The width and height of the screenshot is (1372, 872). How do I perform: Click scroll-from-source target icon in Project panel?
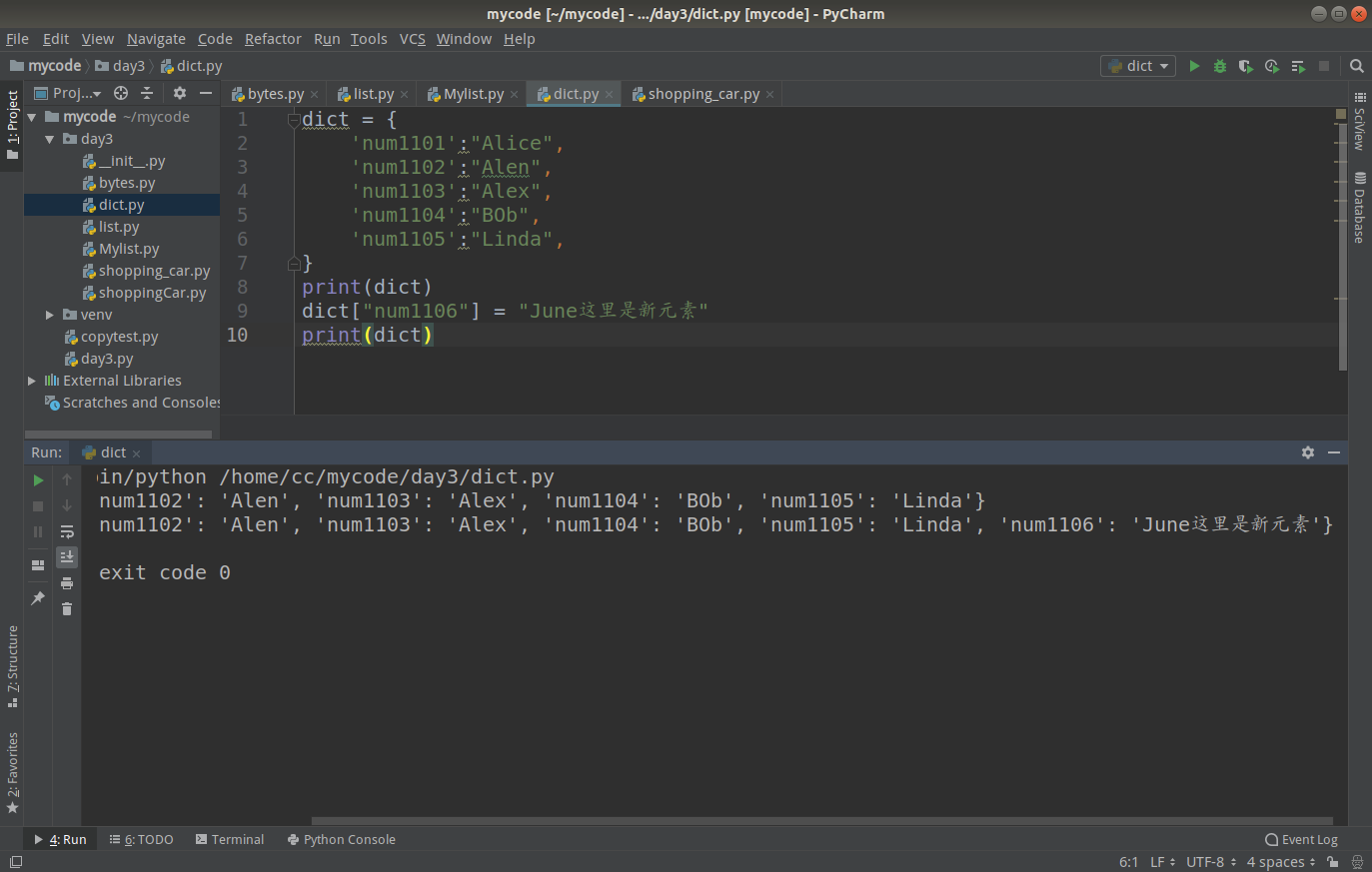[121, 93]
